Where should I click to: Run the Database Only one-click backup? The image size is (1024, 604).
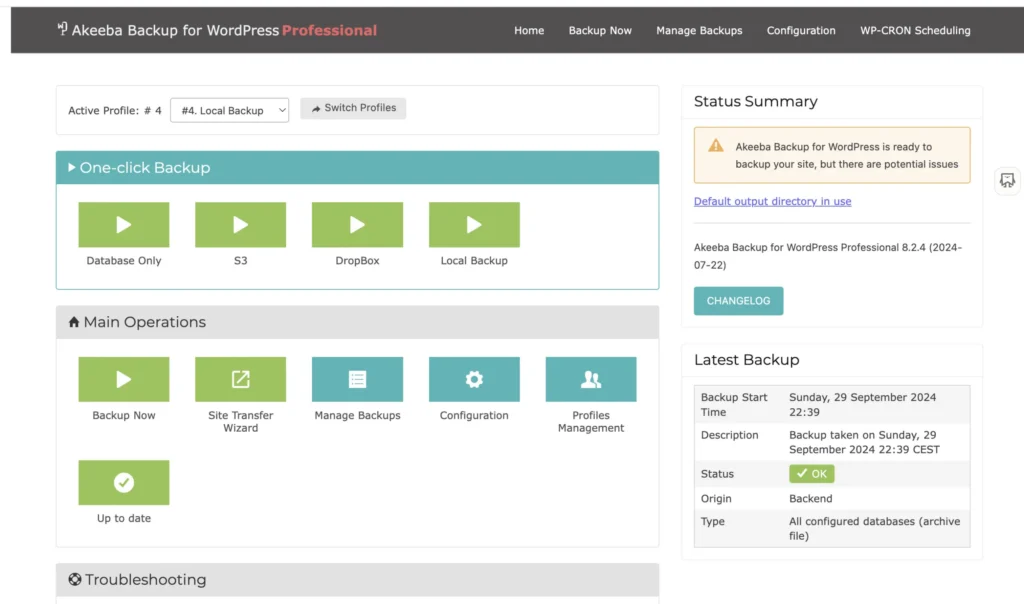pos(123,225)
